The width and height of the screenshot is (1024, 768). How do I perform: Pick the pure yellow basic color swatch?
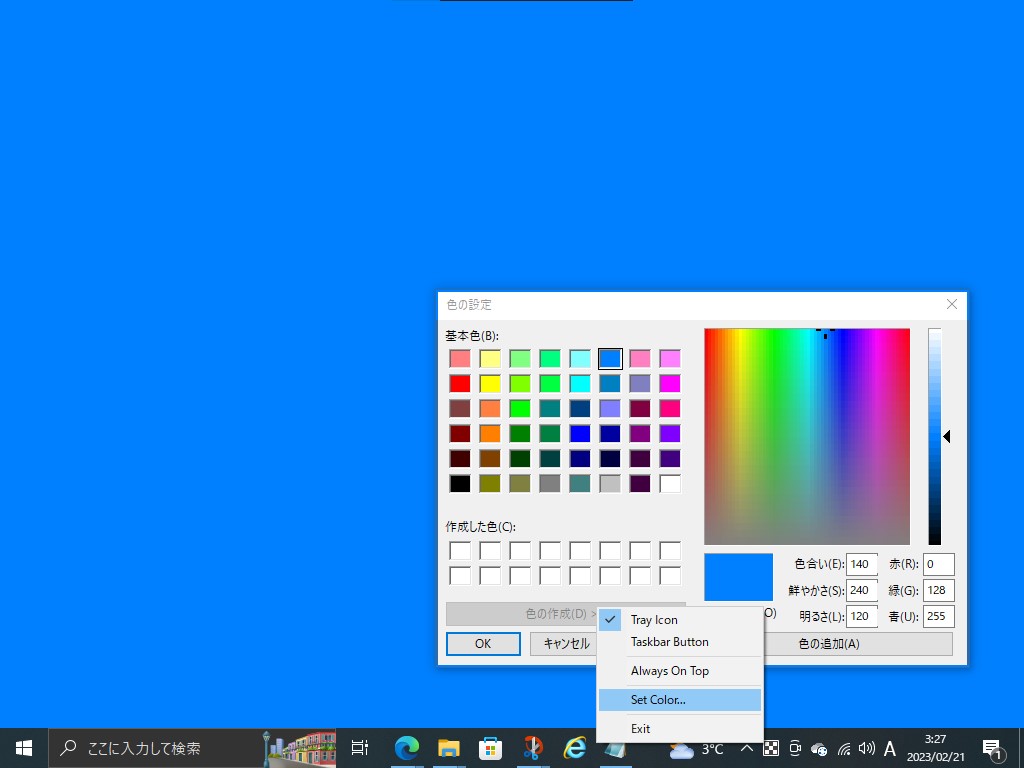click(x=490, y=383)
